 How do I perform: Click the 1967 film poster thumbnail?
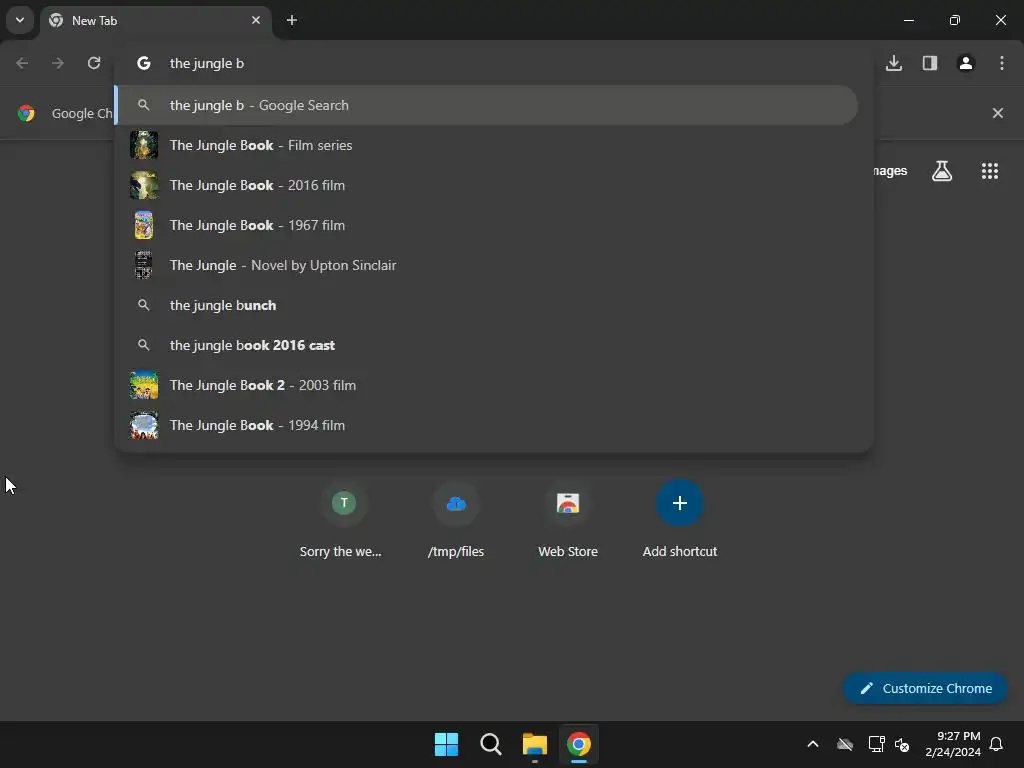pos(144,225)
